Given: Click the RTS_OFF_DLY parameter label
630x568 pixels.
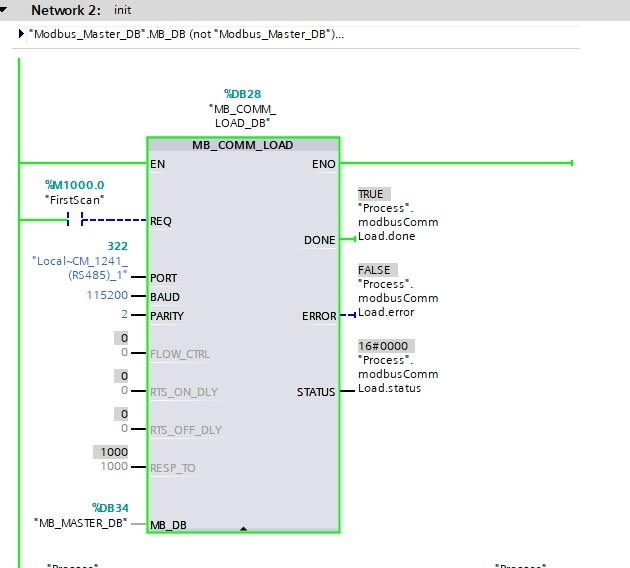Looking at the screenshot, I should coord(186,430).
